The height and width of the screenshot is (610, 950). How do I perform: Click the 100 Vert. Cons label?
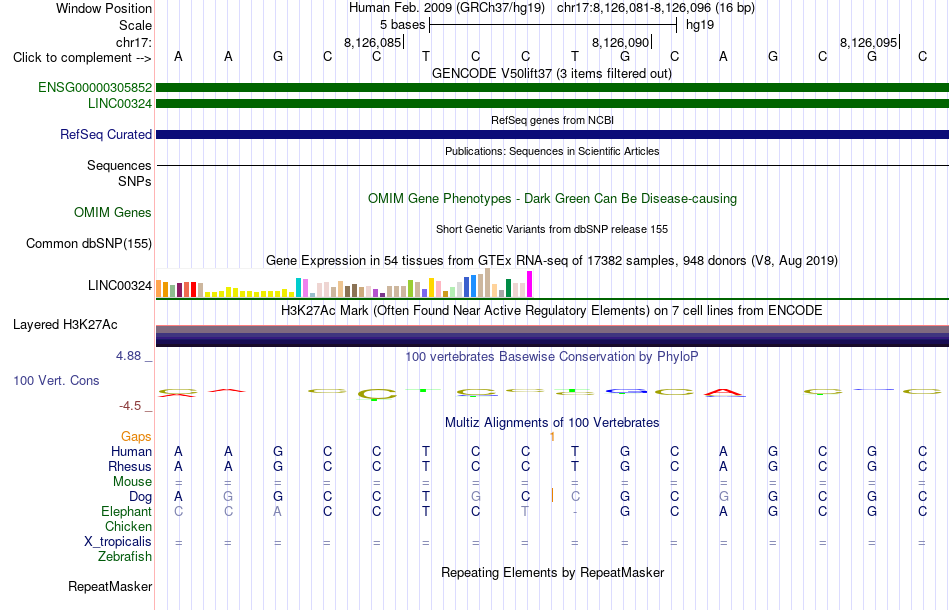(x=56, y=380)
